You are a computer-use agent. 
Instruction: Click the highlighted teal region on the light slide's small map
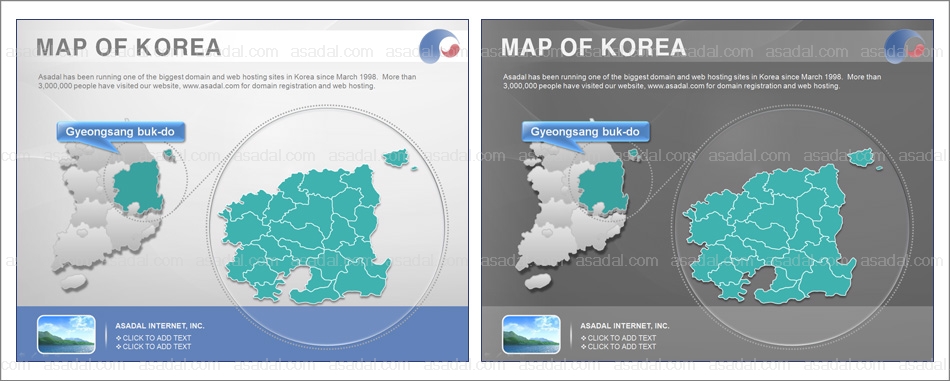[x=138, y=187]
